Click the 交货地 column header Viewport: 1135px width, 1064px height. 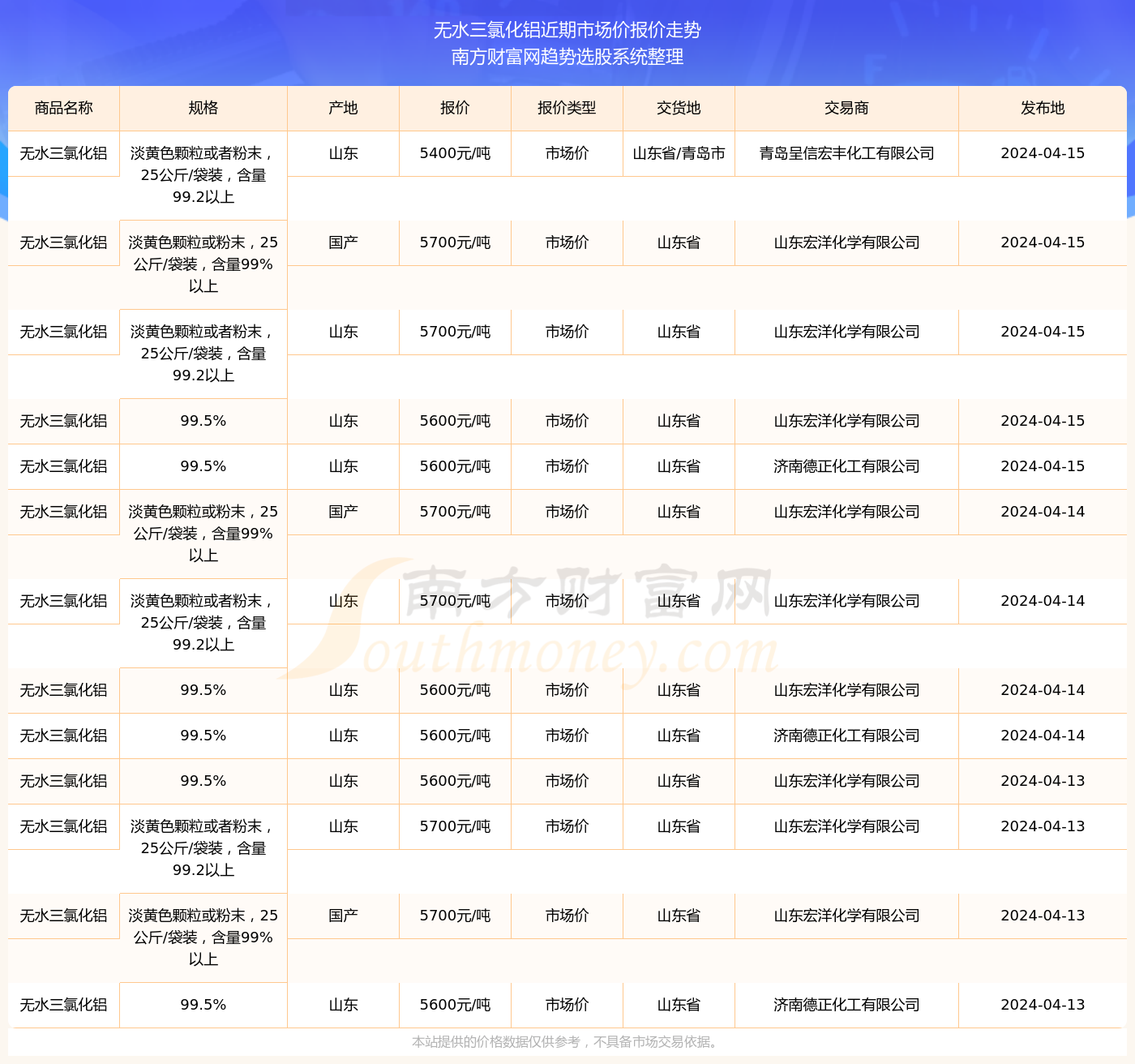679,108
